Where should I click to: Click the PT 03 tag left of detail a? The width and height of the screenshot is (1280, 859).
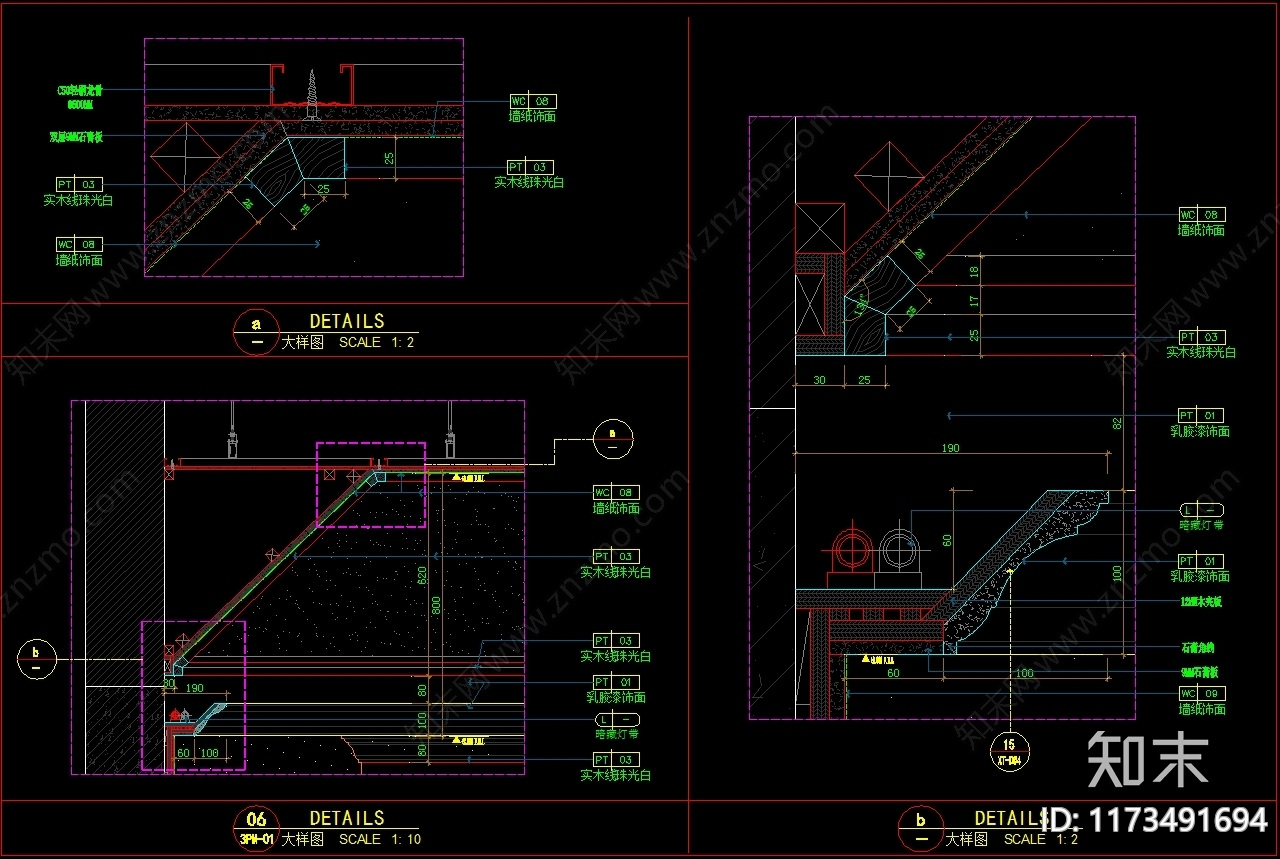(x=79, y=184)
